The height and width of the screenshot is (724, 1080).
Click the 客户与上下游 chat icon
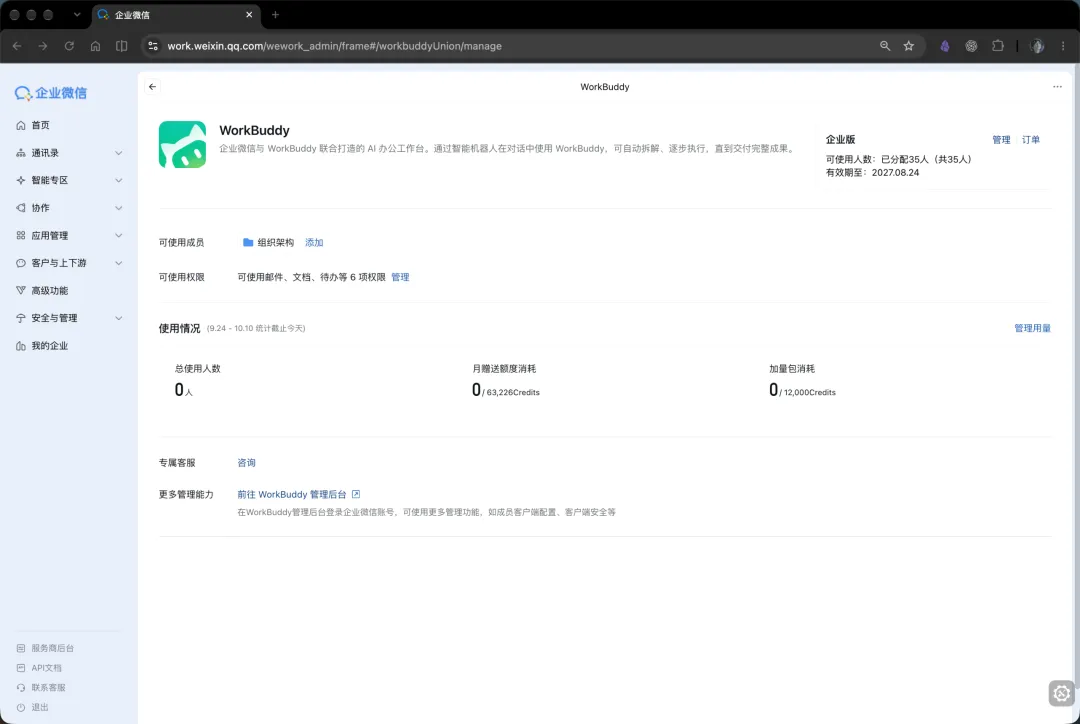tap(21, 263)
